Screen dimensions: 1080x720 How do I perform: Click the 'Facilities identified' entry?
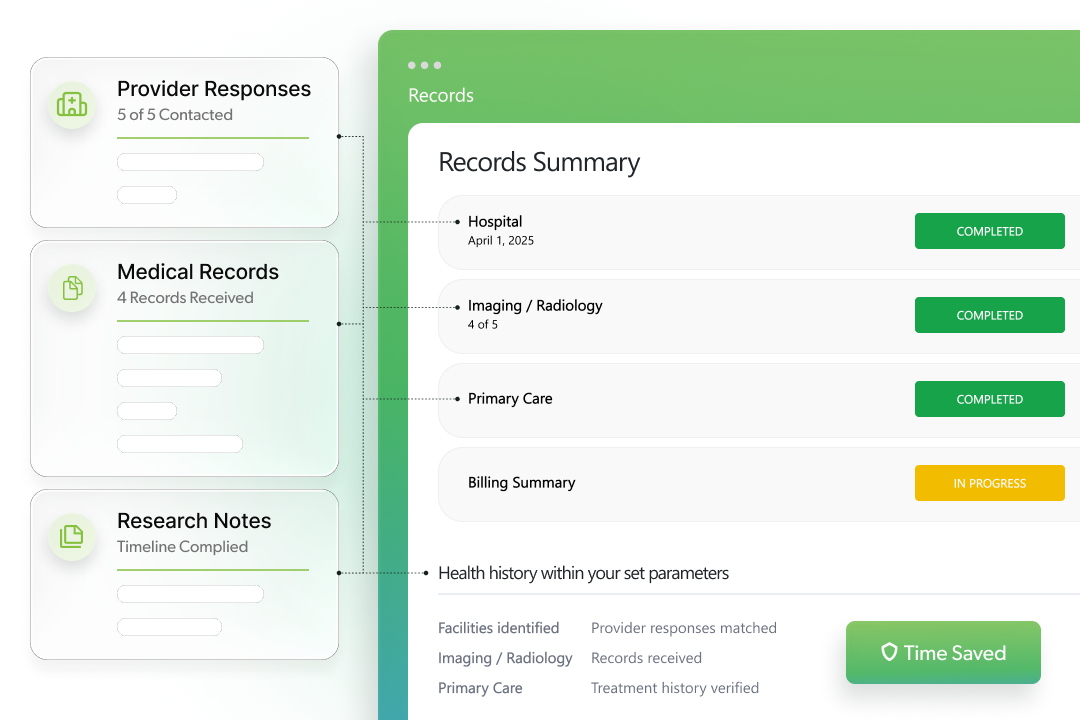499,628
